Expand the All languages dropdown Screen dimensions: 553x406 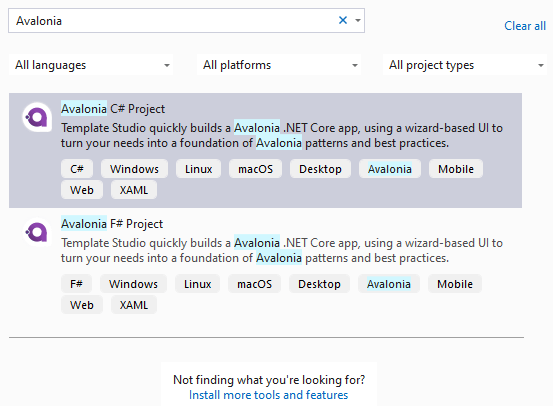(x=91, y=65)
